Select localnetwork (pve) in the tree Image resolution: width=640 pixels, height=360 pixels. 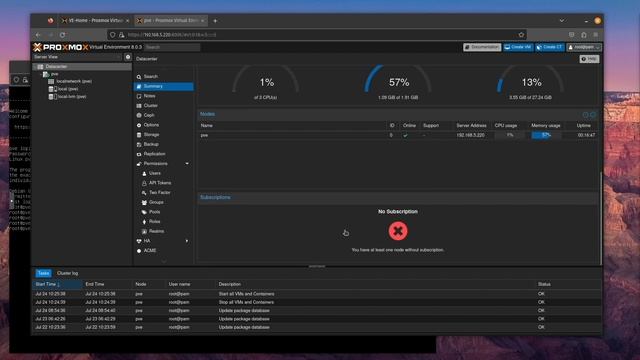(73, 82)
